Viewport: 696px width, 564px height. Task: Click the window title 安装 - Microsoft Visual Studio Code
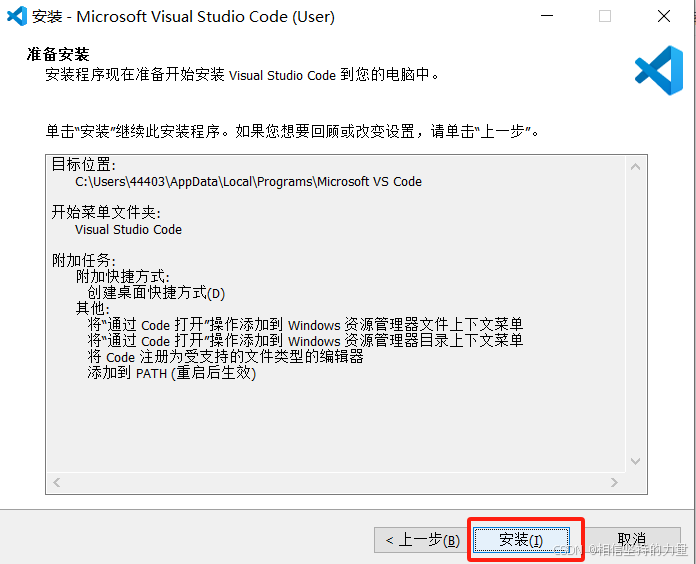pyautogui.click(x=183, y=16)
